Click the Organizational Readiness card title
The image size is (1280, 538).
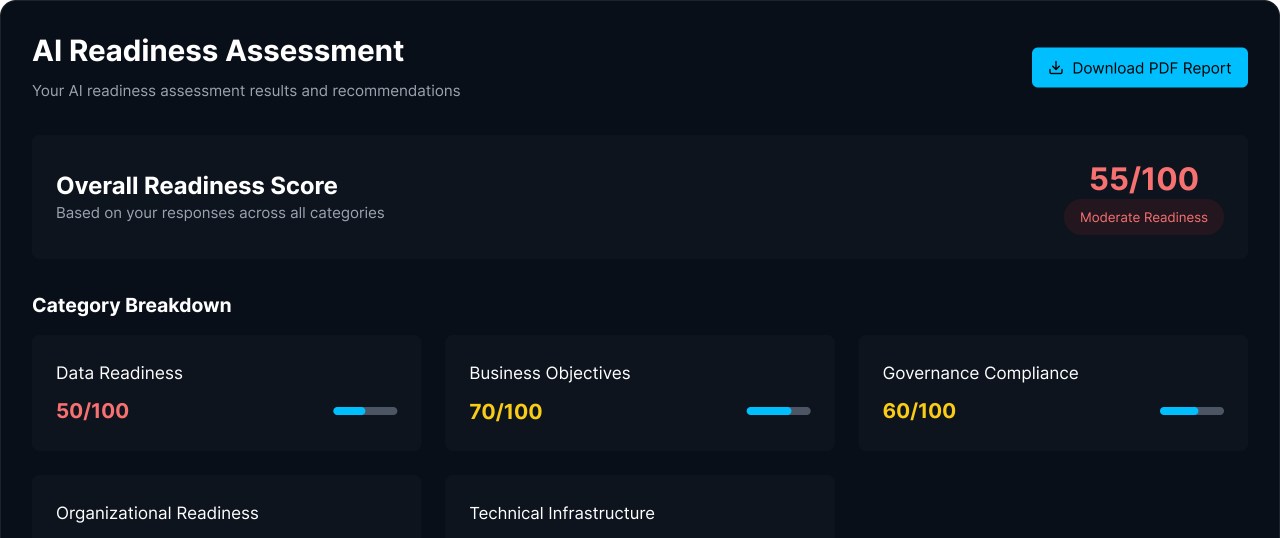click(x=157, y=513)
